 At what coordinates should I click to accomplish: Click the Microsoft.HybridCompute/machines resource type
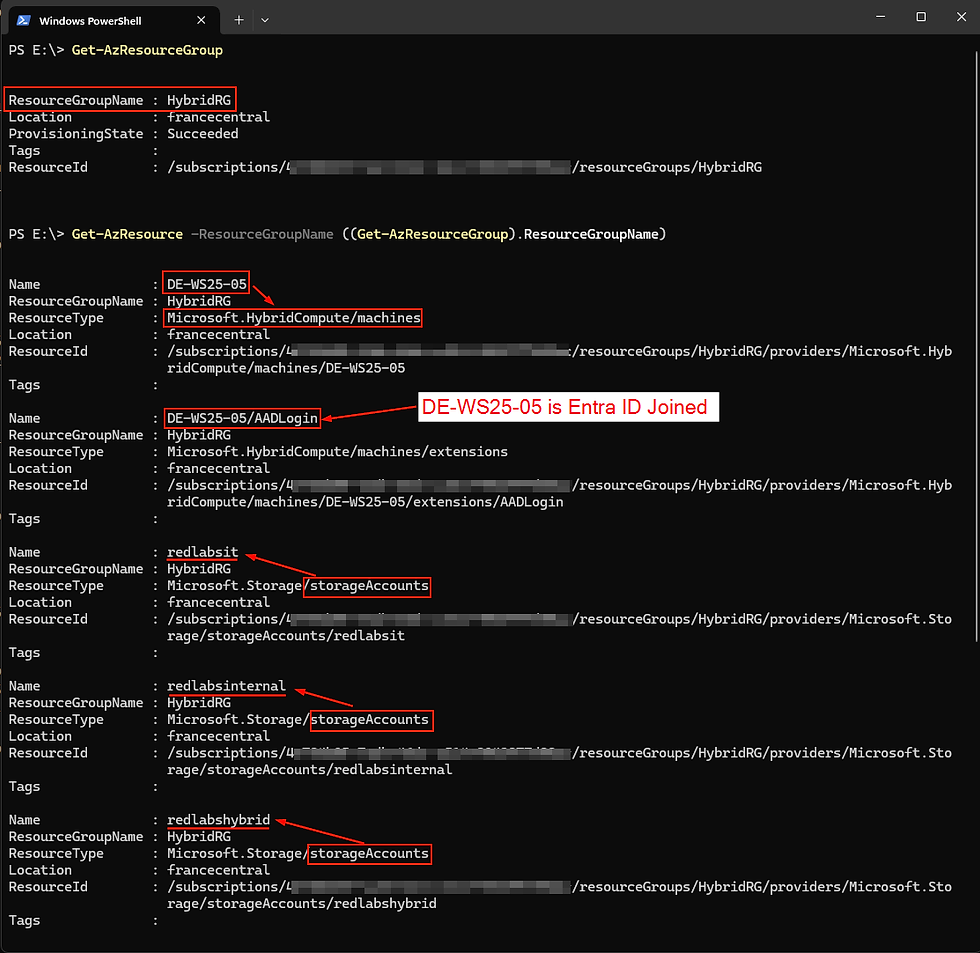tap(293, 318)
